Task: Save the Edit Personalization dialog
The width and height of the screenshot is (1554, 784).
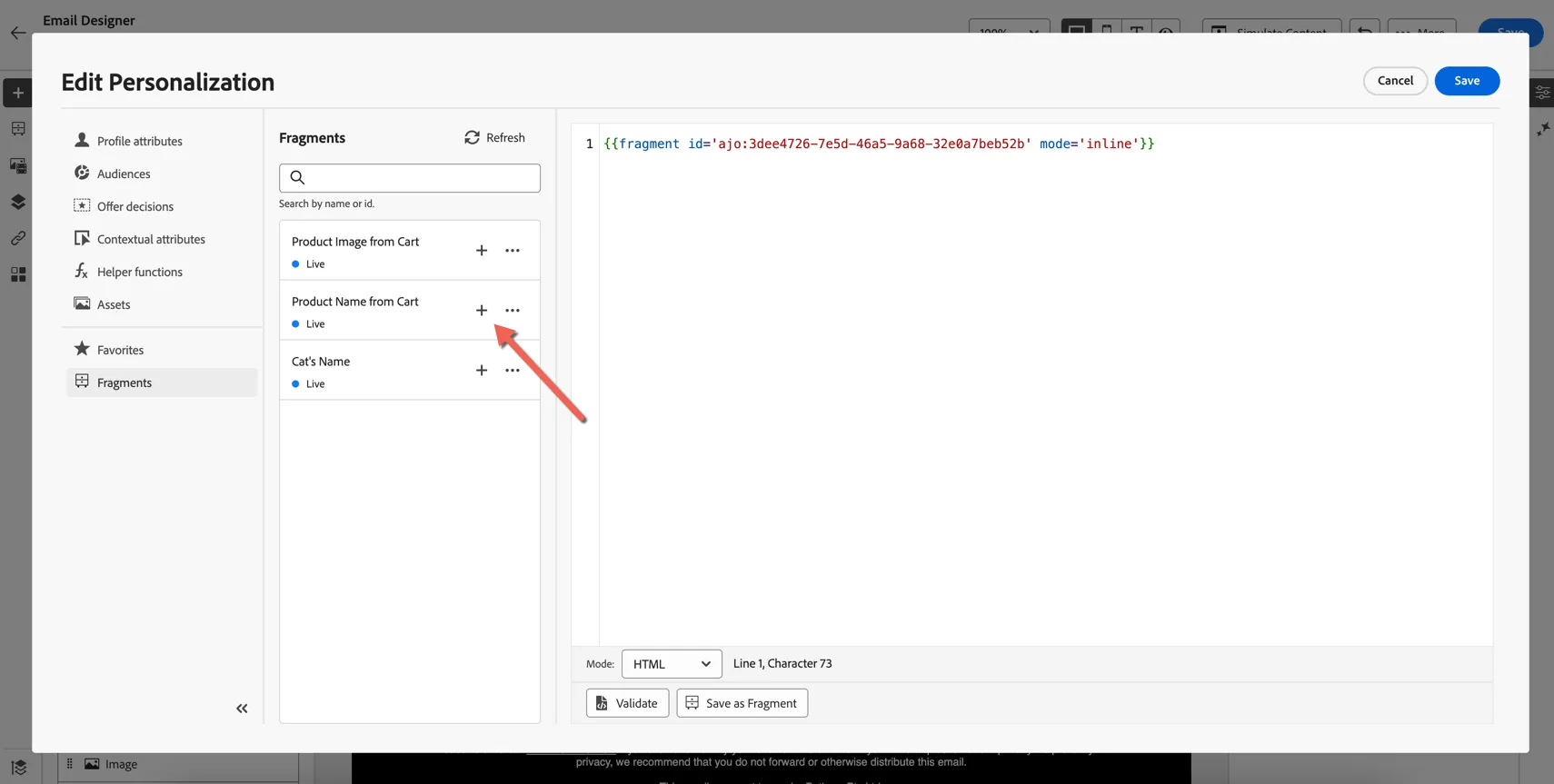Action: tap(1467, 81)
